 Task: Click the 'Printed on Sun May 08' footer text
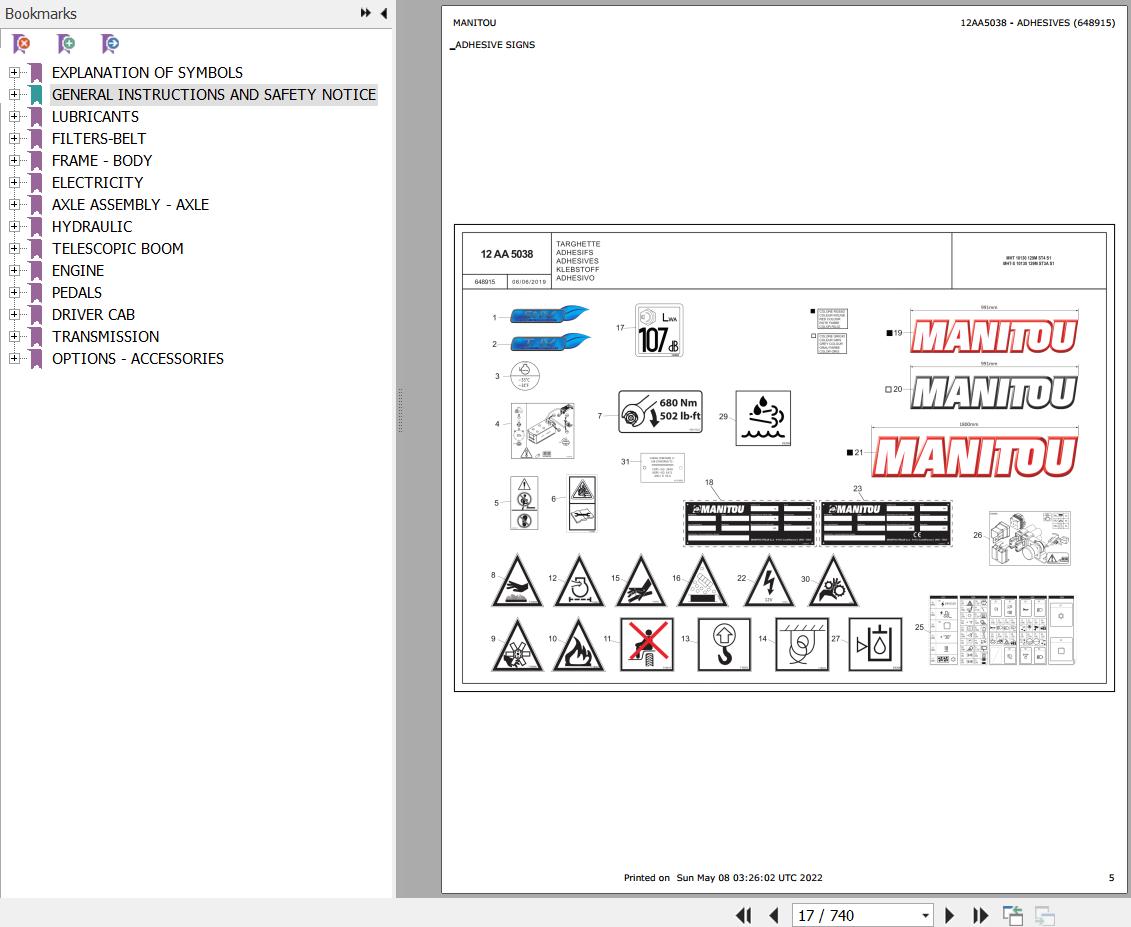click(x=723, y=878)
